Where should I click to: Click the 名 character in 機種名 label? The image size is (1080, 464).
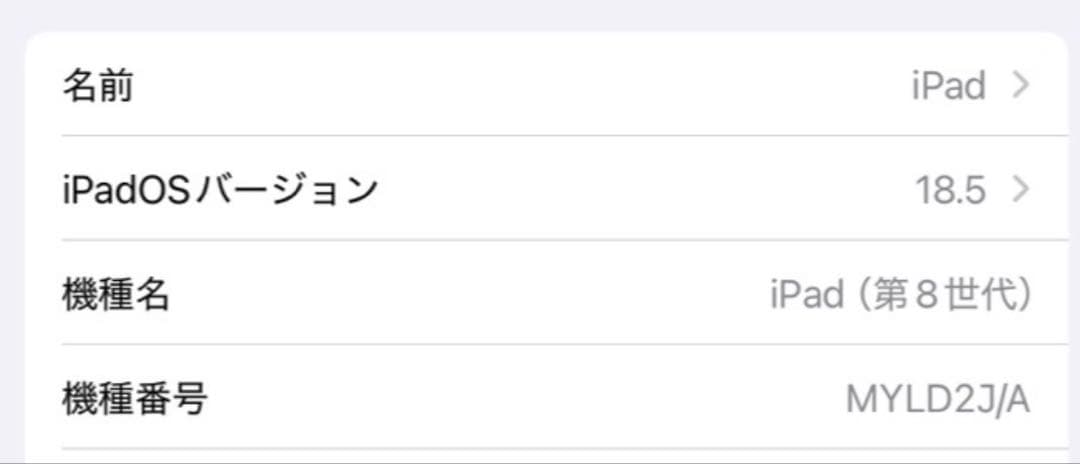point(153,294)
